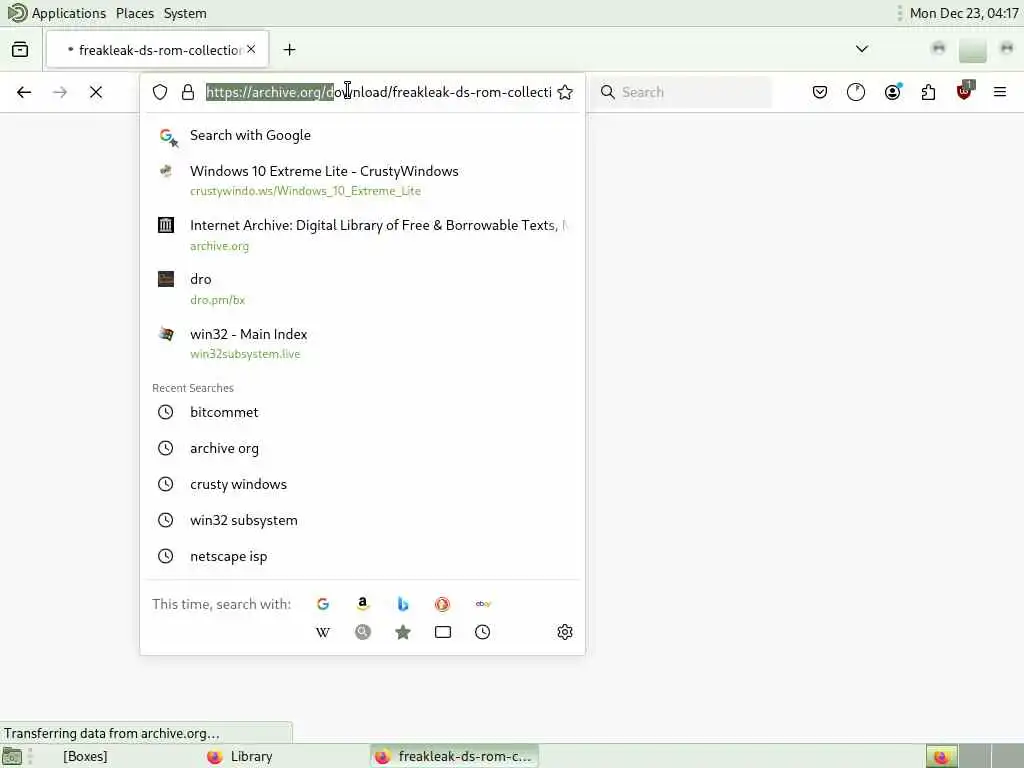This screenshot has width=1024, height=768.
Task: Click the Search input field
Action: [x=682, y=92]
